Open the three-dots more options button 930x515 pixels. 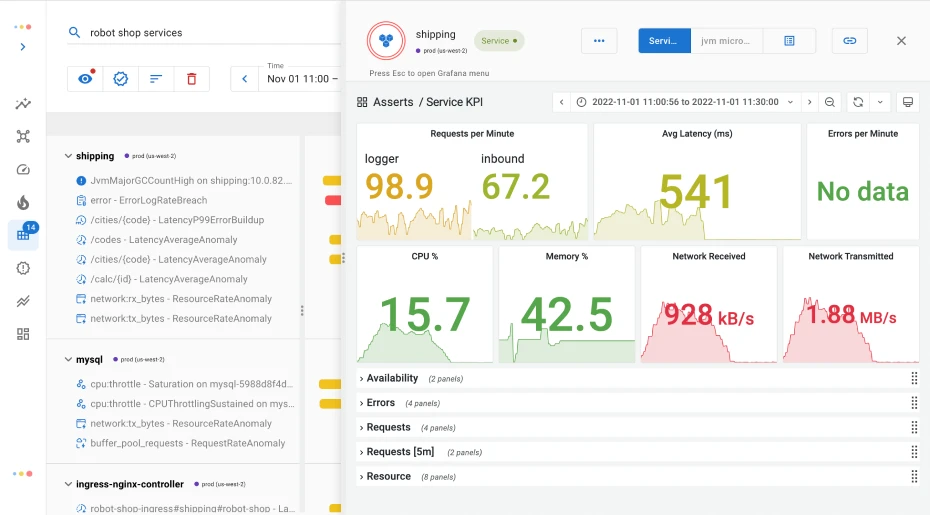(x=599, y=41)
